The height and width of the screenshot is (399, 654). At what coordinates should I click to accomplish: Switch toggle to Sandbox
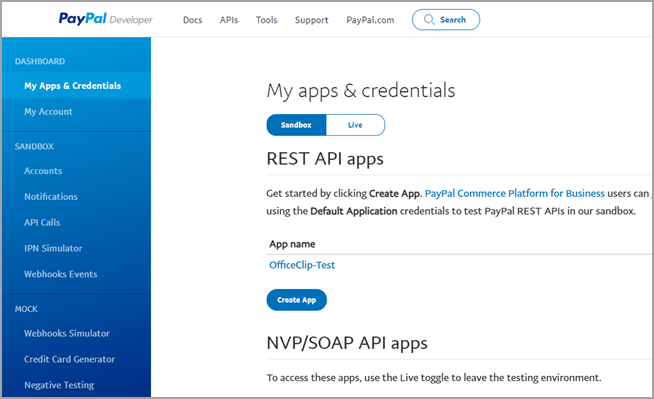(x=296, y=125)
